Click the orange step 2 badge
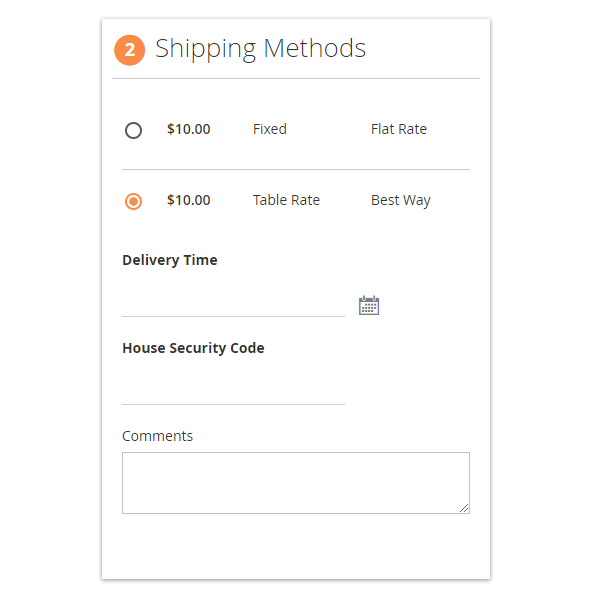This screenshot has width=600, height=600. point(130,49)
